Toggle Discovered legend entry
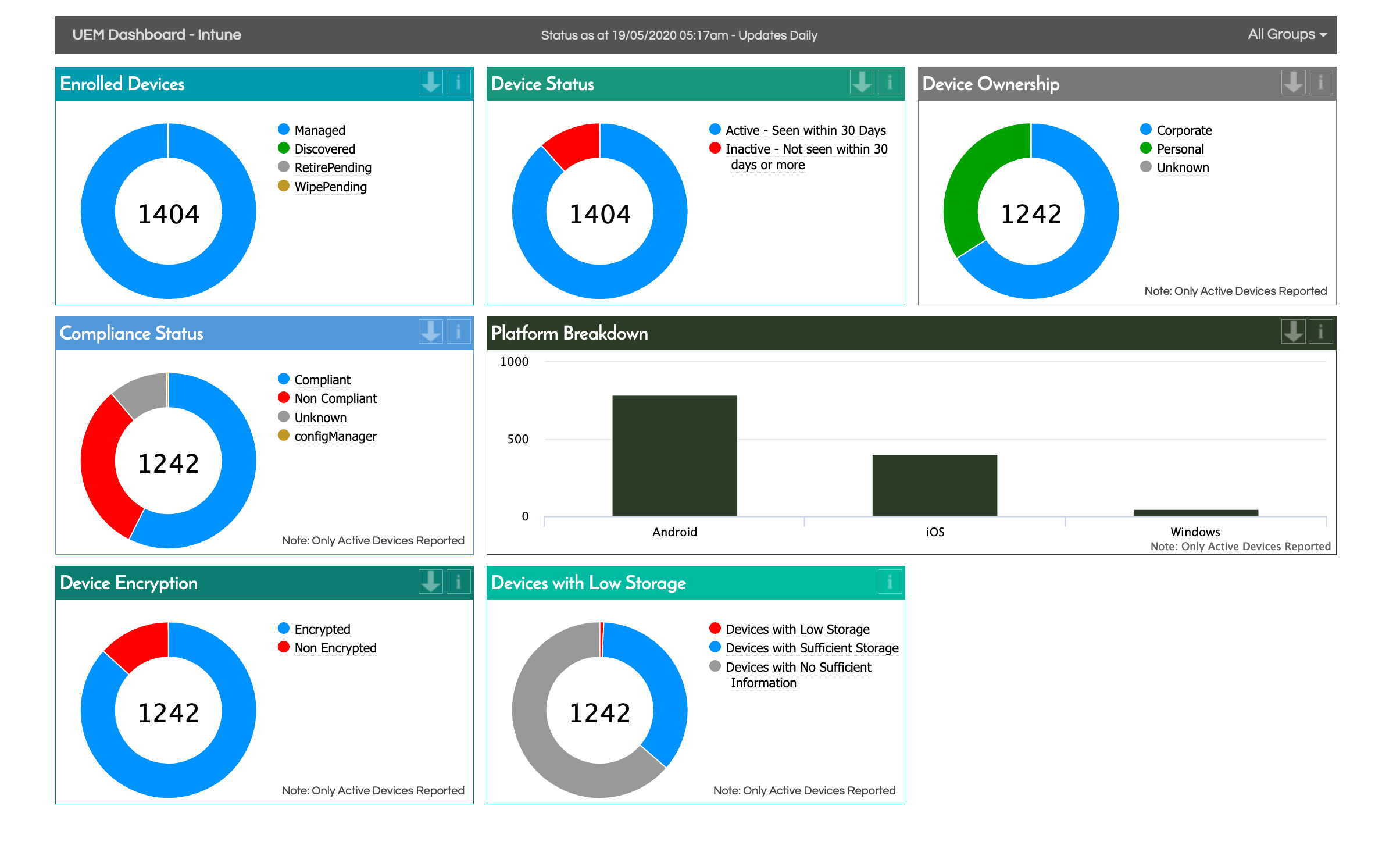The image size is (1400, 863). point(317,149)
